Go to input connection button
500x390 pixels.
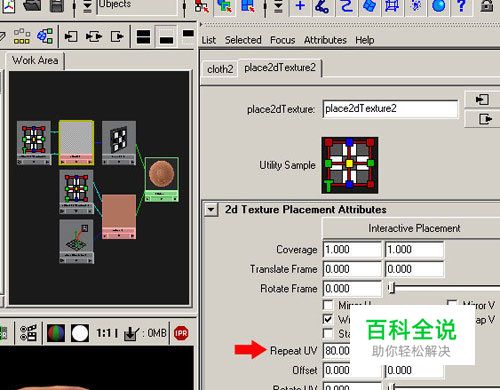(x=482, y=100)
